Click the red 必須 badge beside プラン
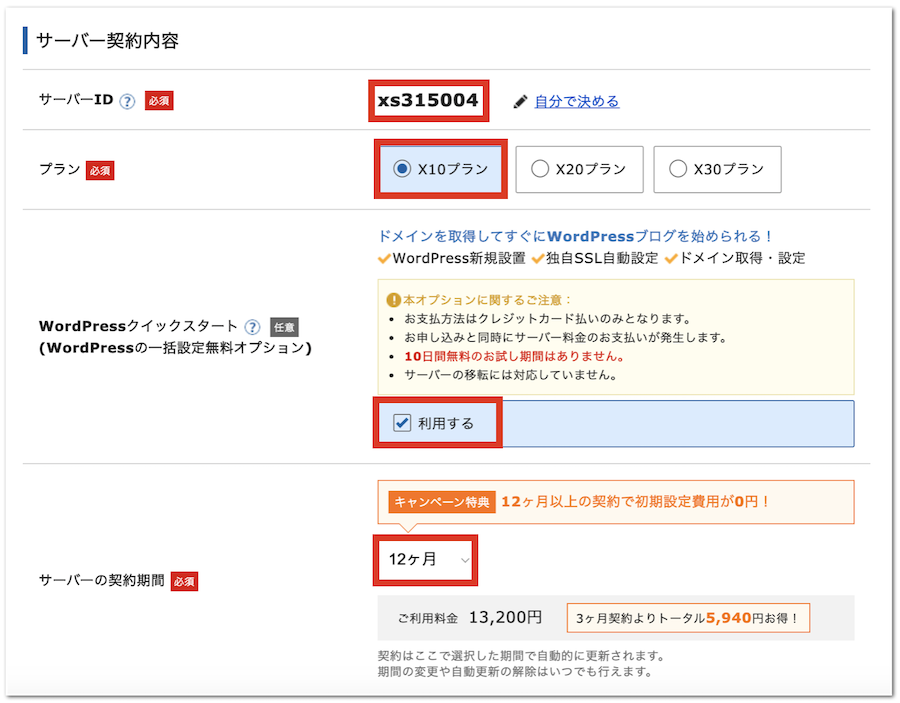This screenshot has width=900, height=703. pos(100,170)
